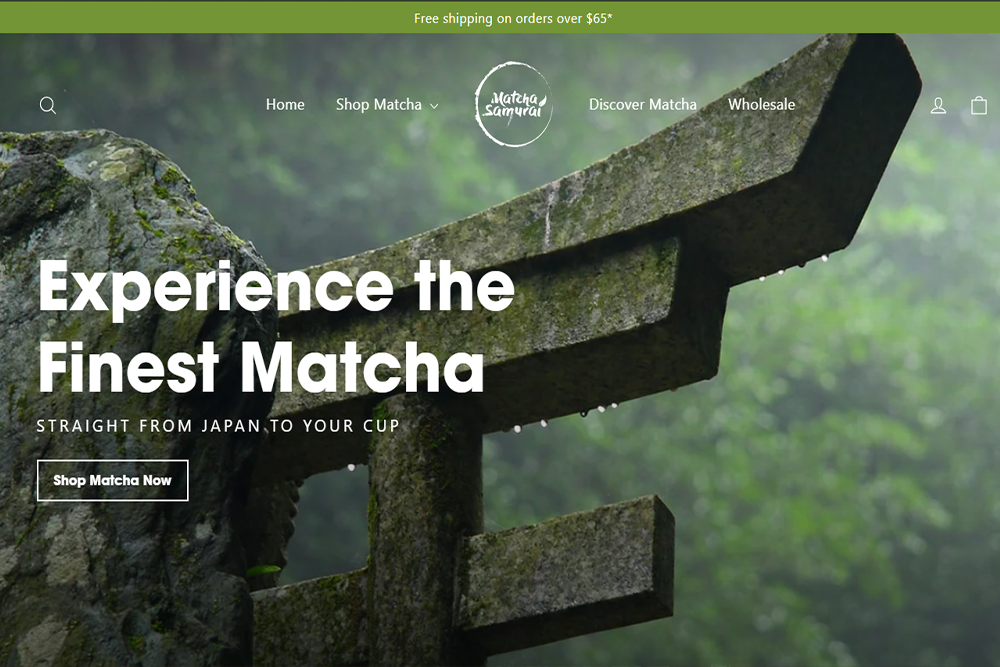Click the lower torii crossbeam end block

(x=566, y=568)
